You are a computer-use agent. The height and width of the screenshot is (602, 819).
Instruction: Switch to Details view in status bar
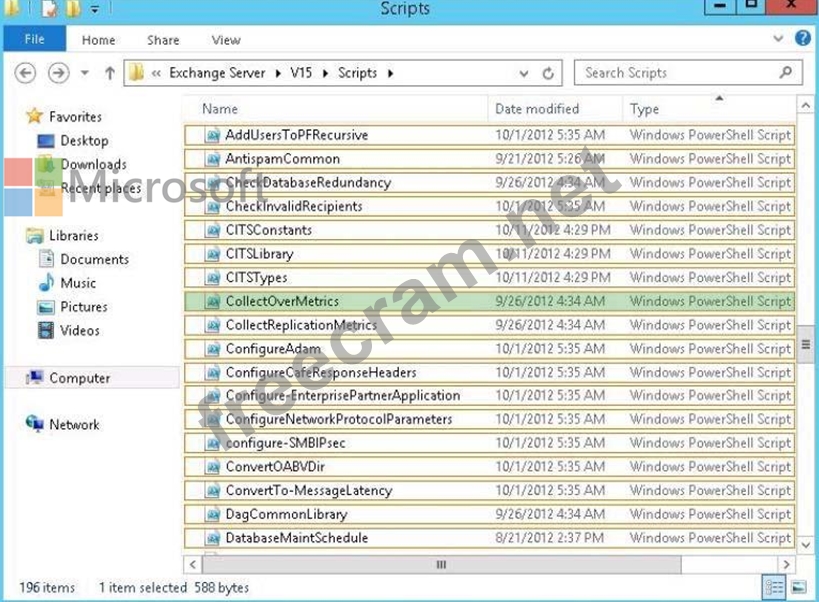pyautogui.click(x=774, y=588)
